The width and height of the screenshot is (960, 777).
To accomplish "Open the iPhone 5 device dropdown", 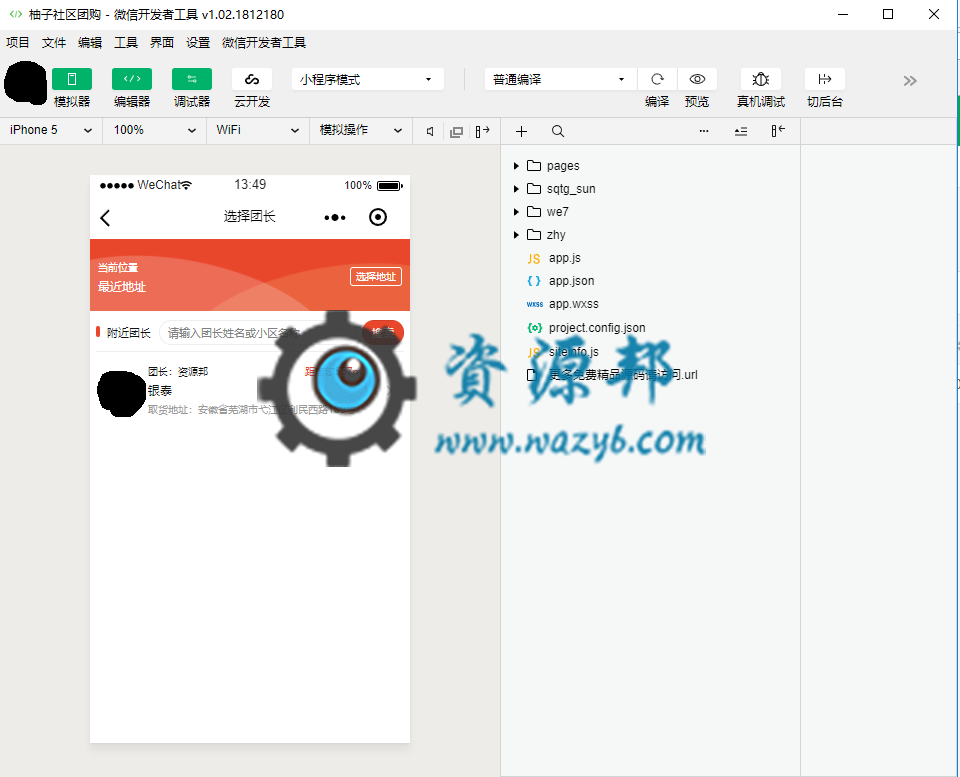I will coord(51,130).
